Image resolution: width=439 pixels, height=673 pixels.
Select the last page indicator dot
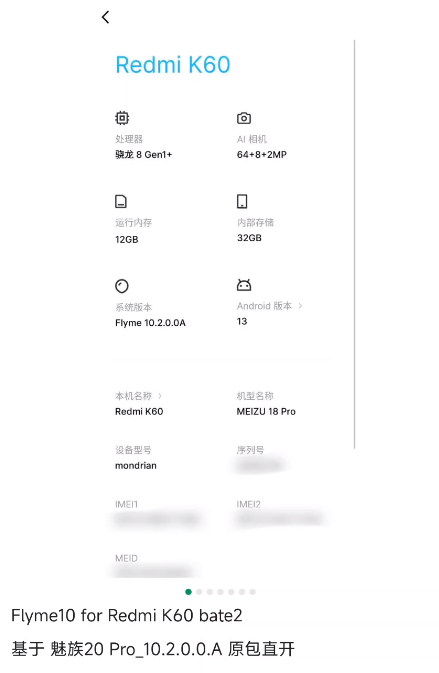click(252, 592)
